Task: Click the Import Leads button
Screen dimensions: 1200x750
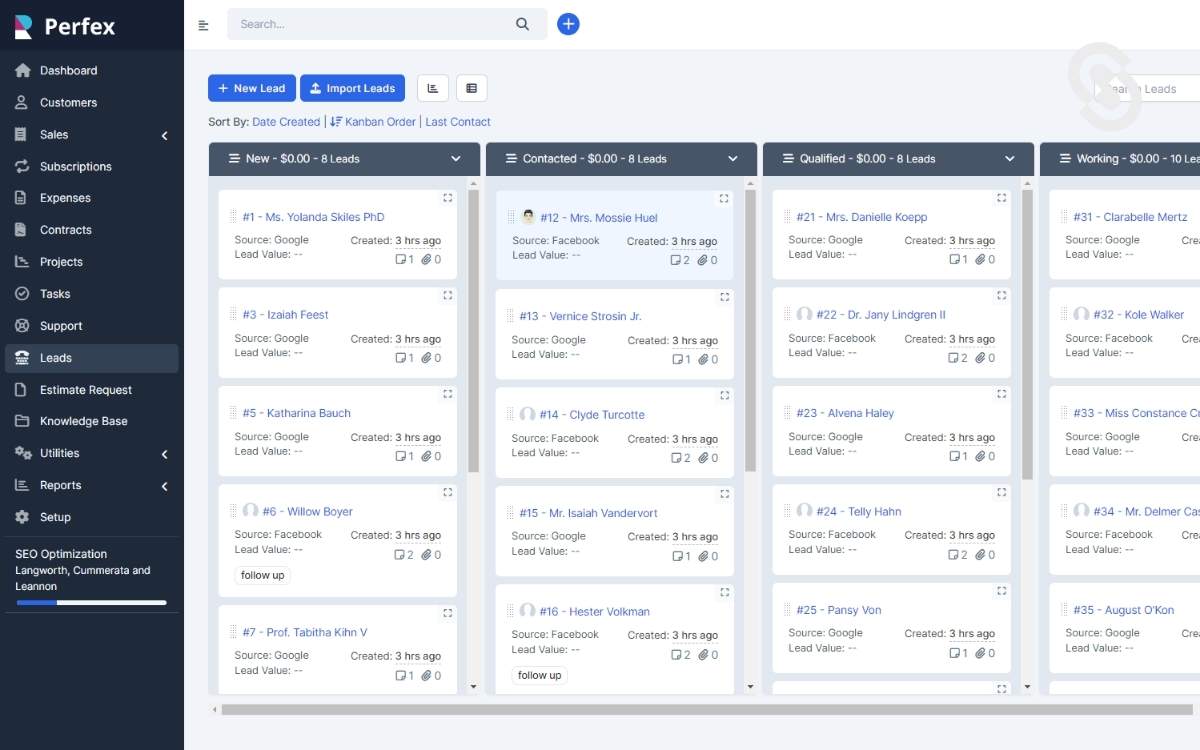Action: pos(352,88)
